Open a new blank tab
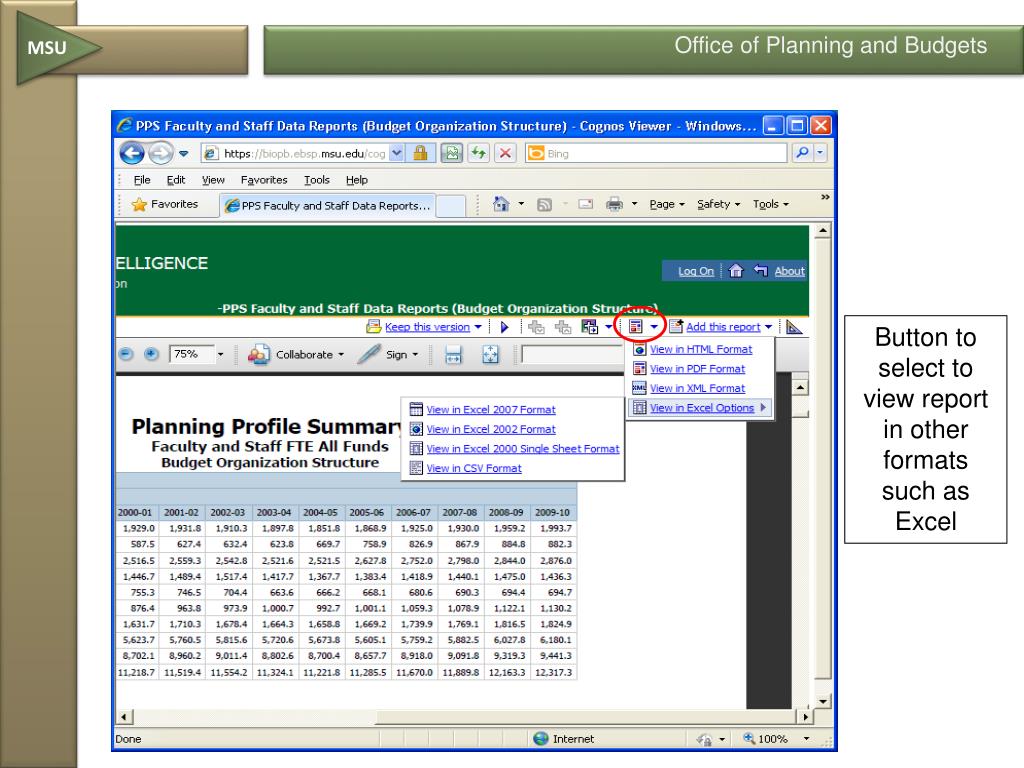Screen dimensions: 1024x768 tap(451, 206)
